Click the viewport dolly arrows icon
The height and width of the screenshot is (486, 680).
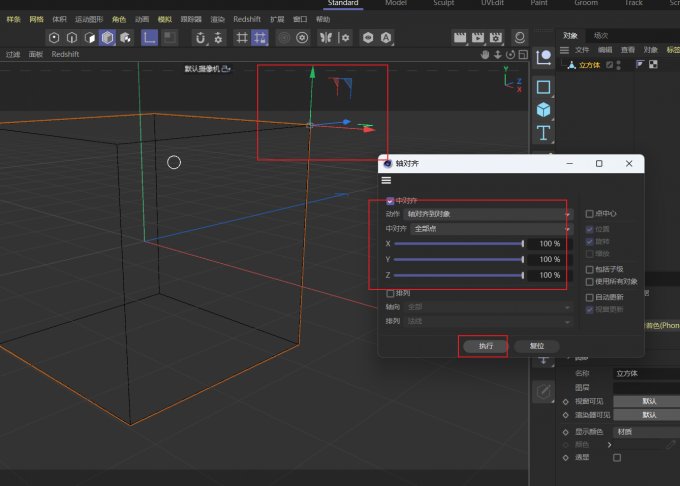tap(498, 54)
